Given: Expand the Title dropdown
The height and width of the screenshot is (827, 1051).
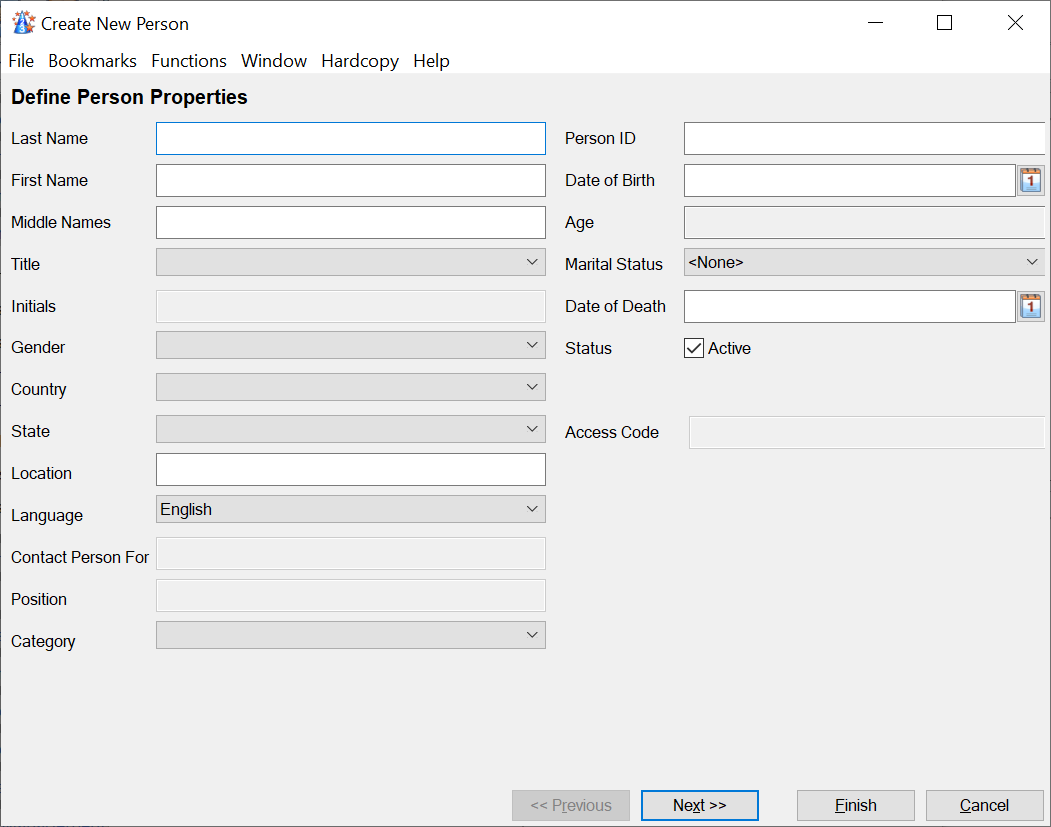Looking at the screenshot, I should pos(350,263).
